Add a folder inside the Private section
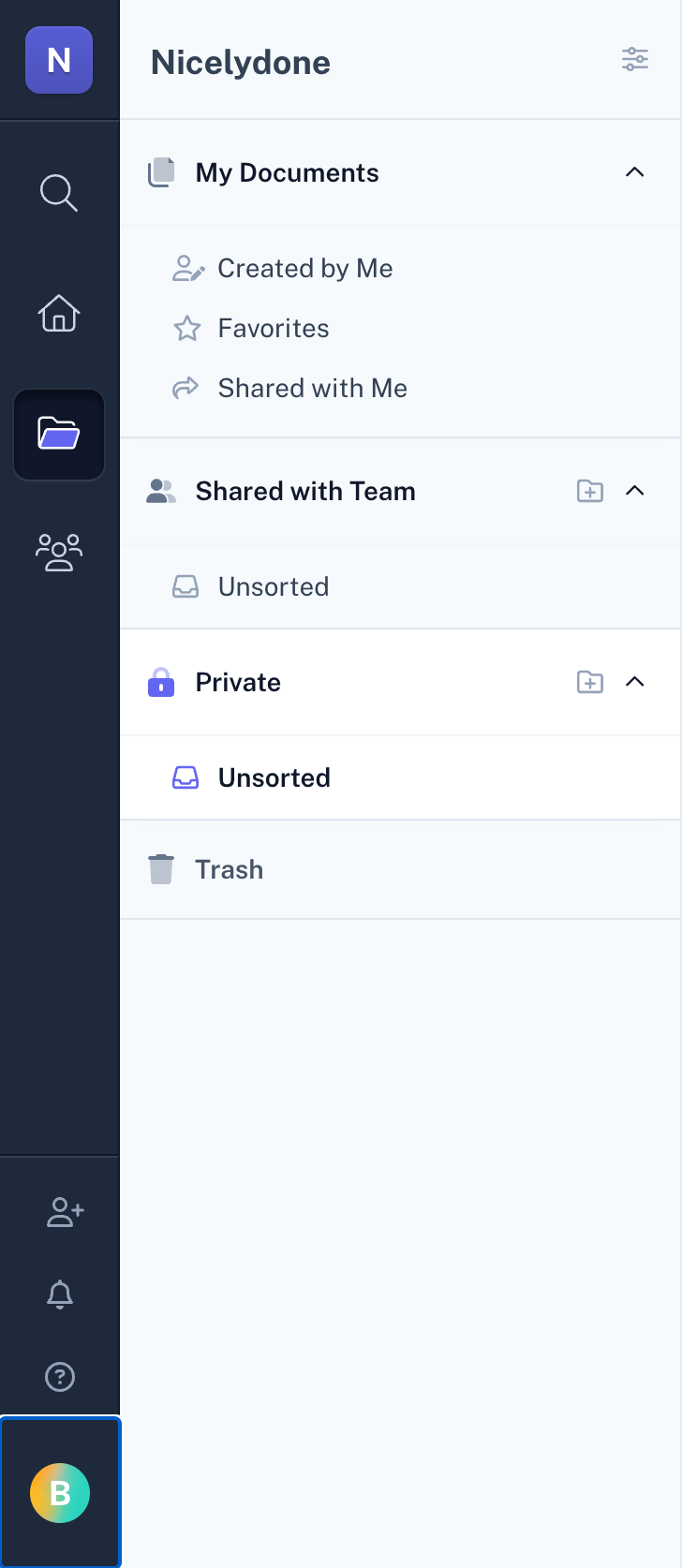The image size is (682, 1568). tap(589, 682)
